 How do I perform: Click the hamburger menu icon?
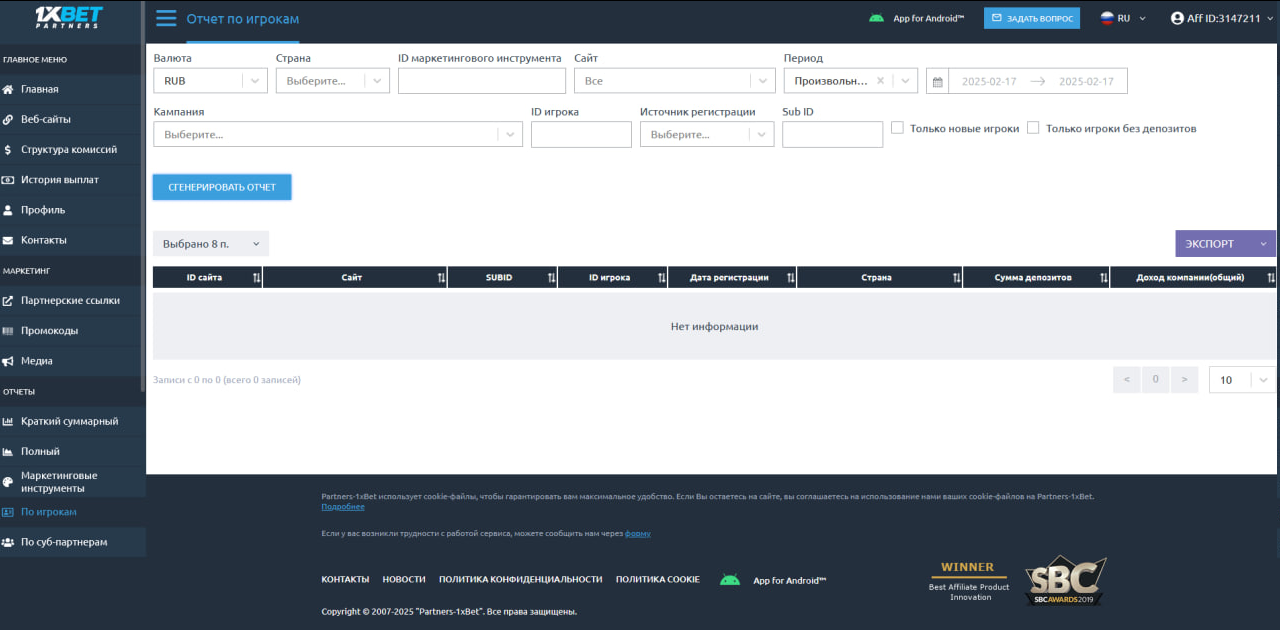coord(166,18)
